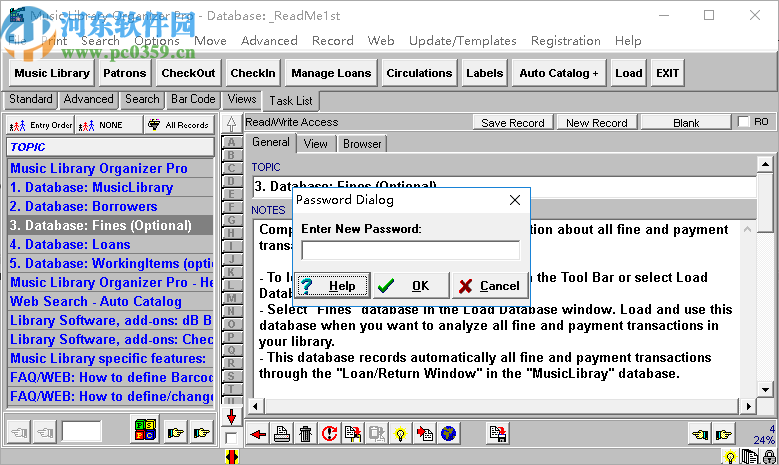Click the yellow lightbulb toolbar icon
The width and height of the screenshot is (779, 465).
pos(400,434)
